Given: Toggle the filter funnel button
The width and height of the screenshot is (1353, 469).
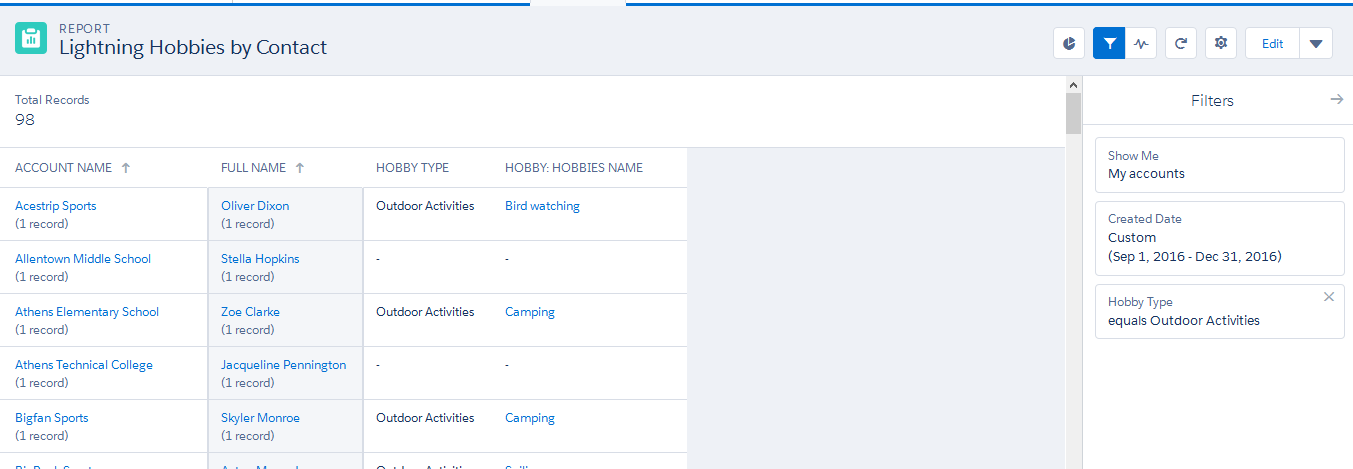Looking at the screenshot, I should tap(1109, 43).
